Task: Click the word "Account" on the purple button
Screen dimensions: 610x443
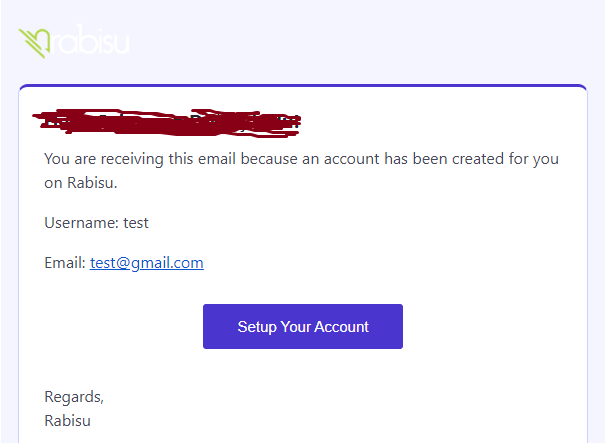Action: coord(340,327)
